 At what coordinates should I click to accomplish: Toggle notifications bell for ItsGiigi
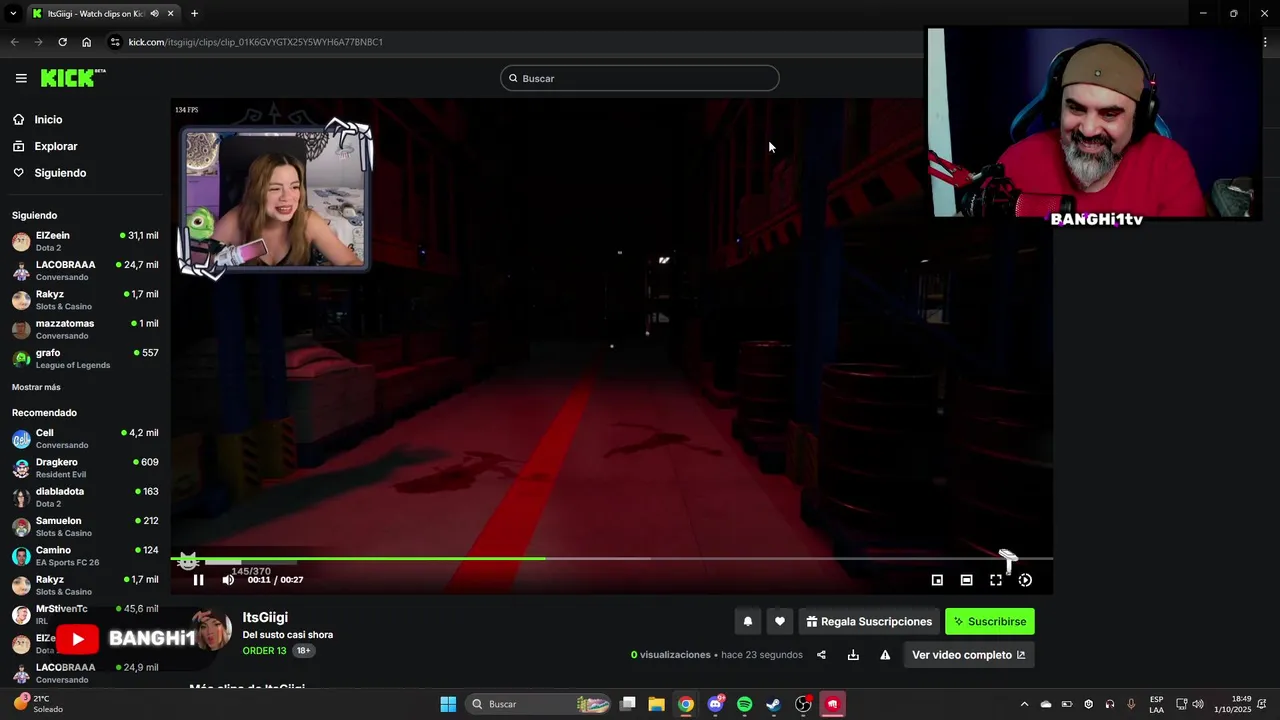coord(747,622)
